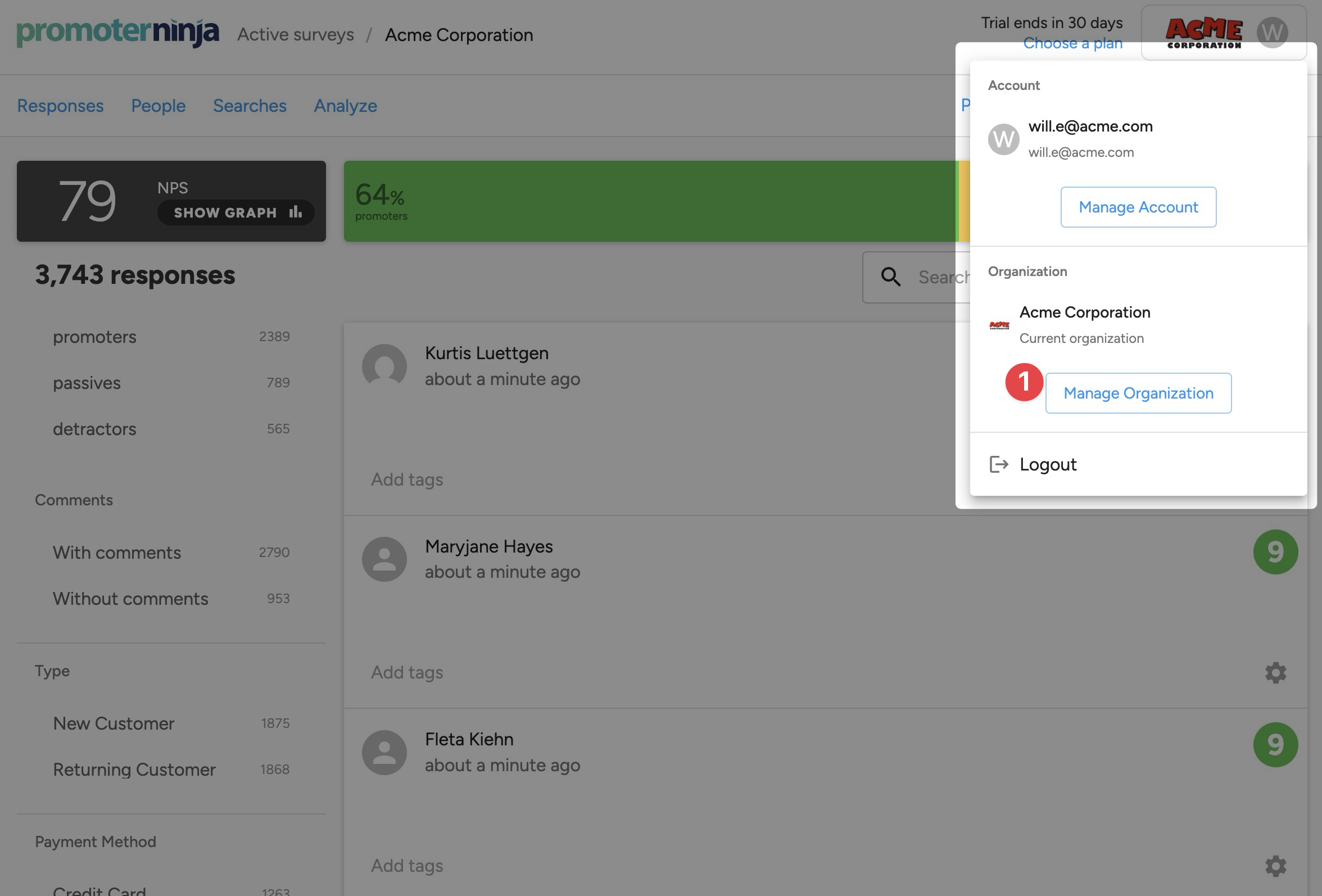Viewport: 1322px width, 896px height.
Task: Click the bar chart icon in Show Graph
Action: tap(295, 212)
